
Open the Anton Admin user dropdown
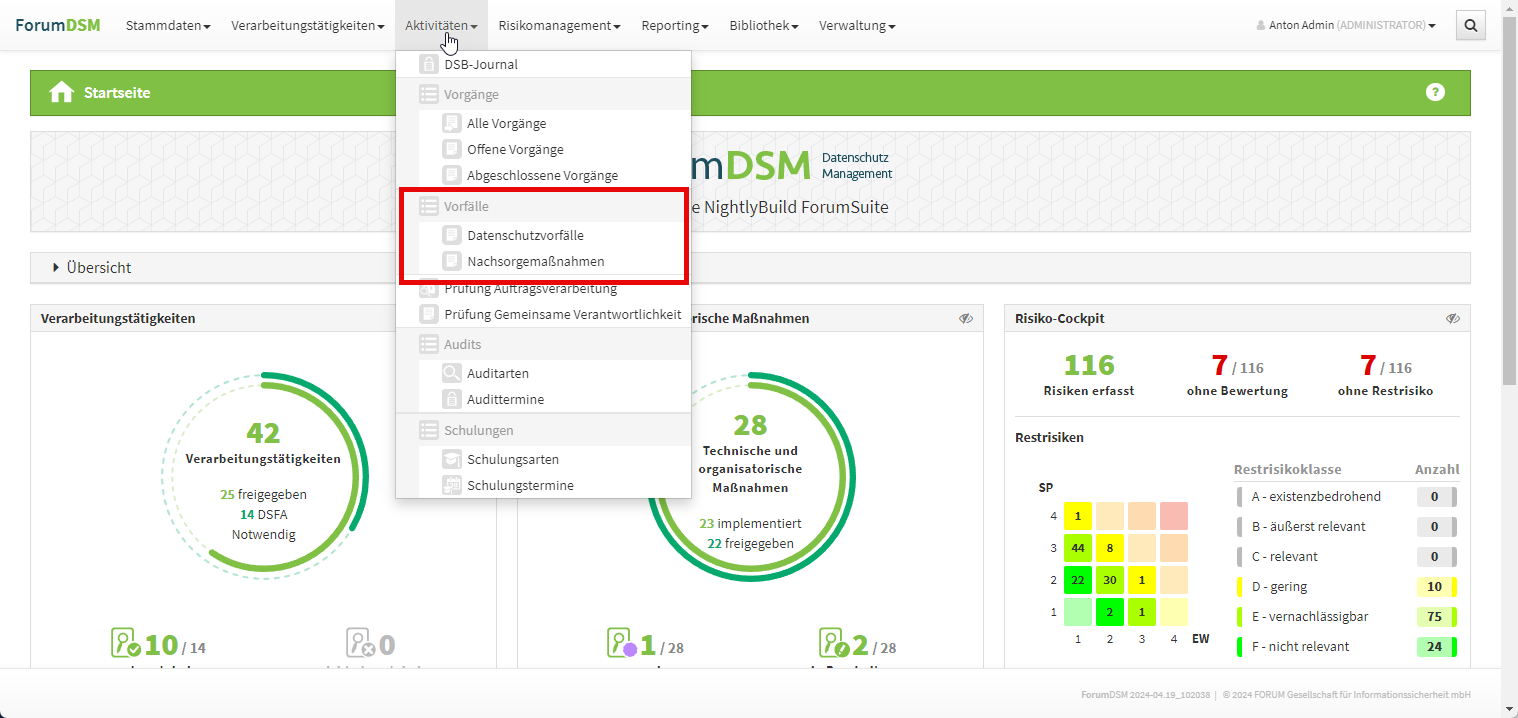pyautogui.click(x=1345, y=25)
